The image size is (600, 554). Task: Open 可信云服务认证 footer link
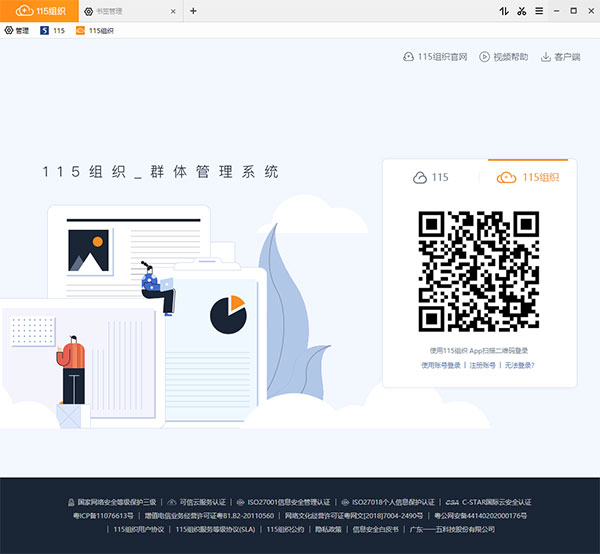tap(197, 502)
